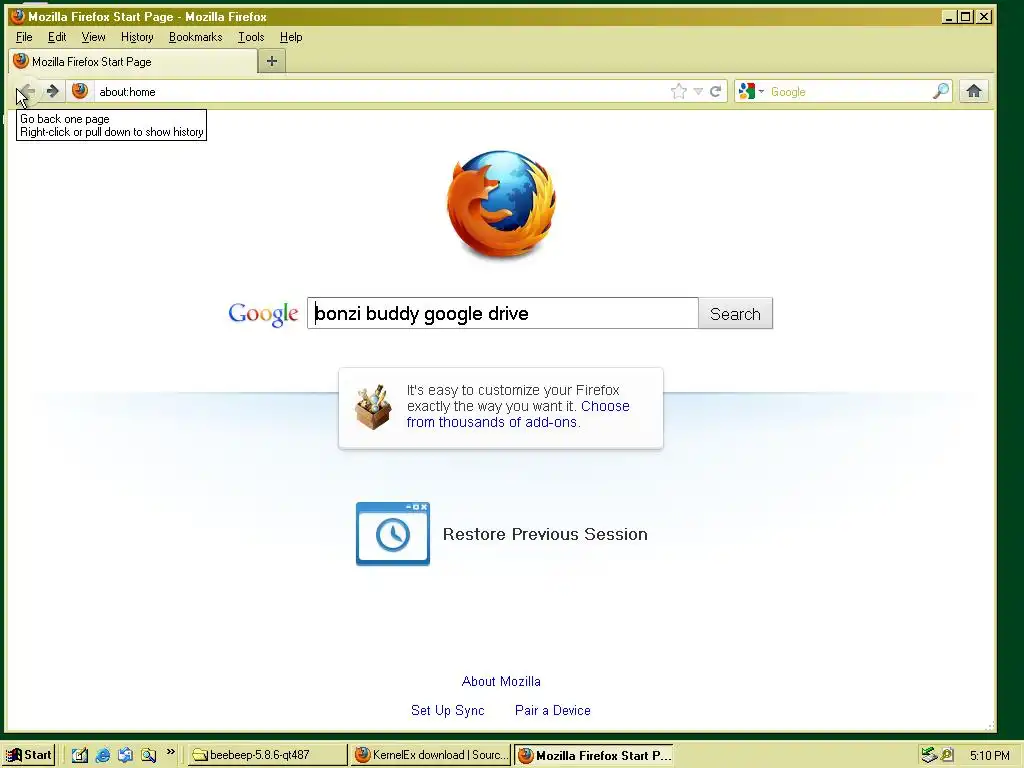1024x768 pixels.
Task: Click the magnifier quick launch icon on the taskbar
Action: point(148,755)
